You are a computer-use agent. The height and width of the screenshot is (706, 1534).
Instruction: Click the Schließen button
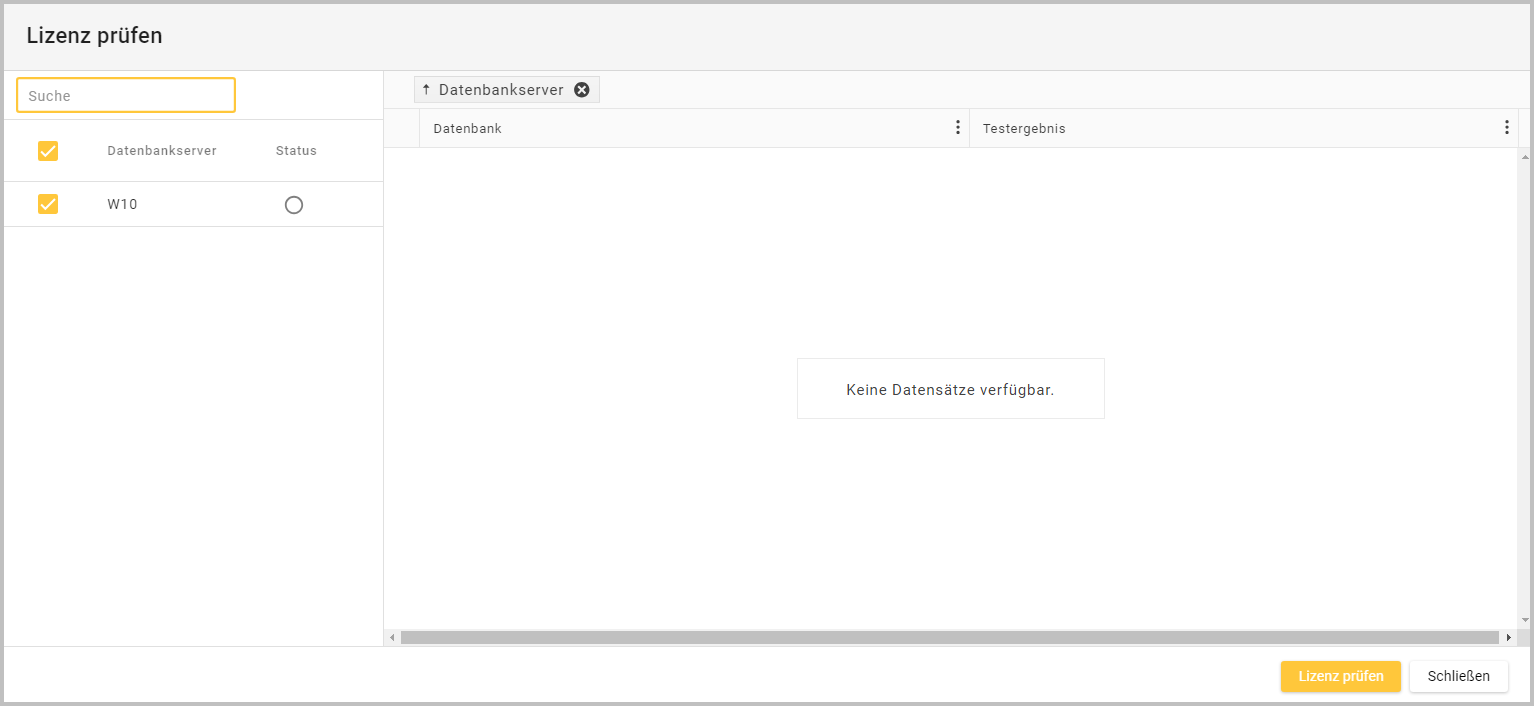pos(1458,676)
